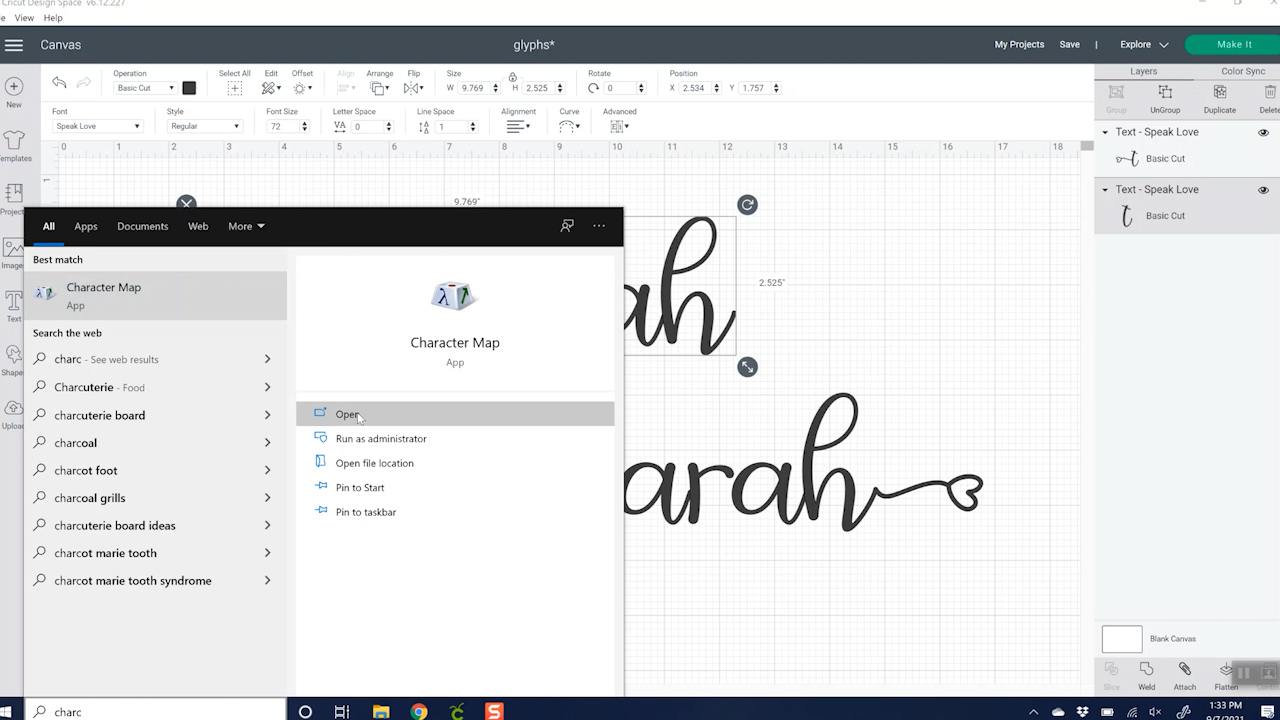1280x720 pixels.
Task: Choose Open file location
Action: (455, 463)
